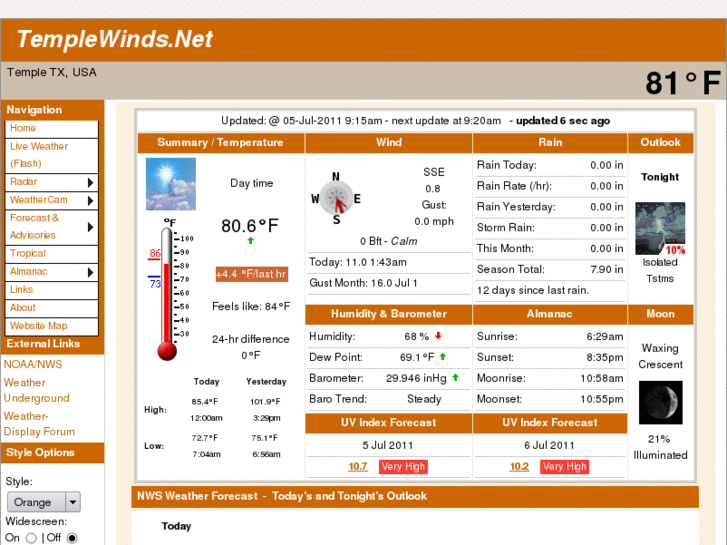Click the Humidity 68 % value

point(416,337)
